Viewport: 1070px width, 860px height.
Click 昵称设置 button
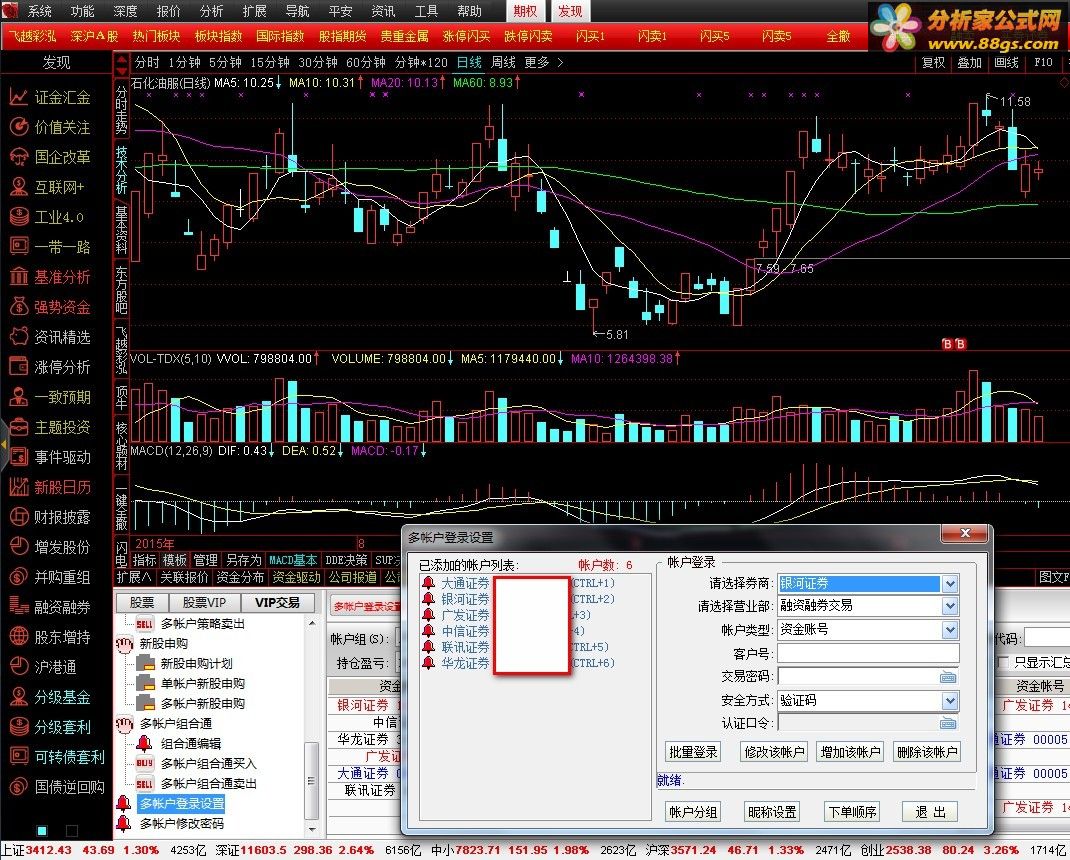[x=772, y=812]
